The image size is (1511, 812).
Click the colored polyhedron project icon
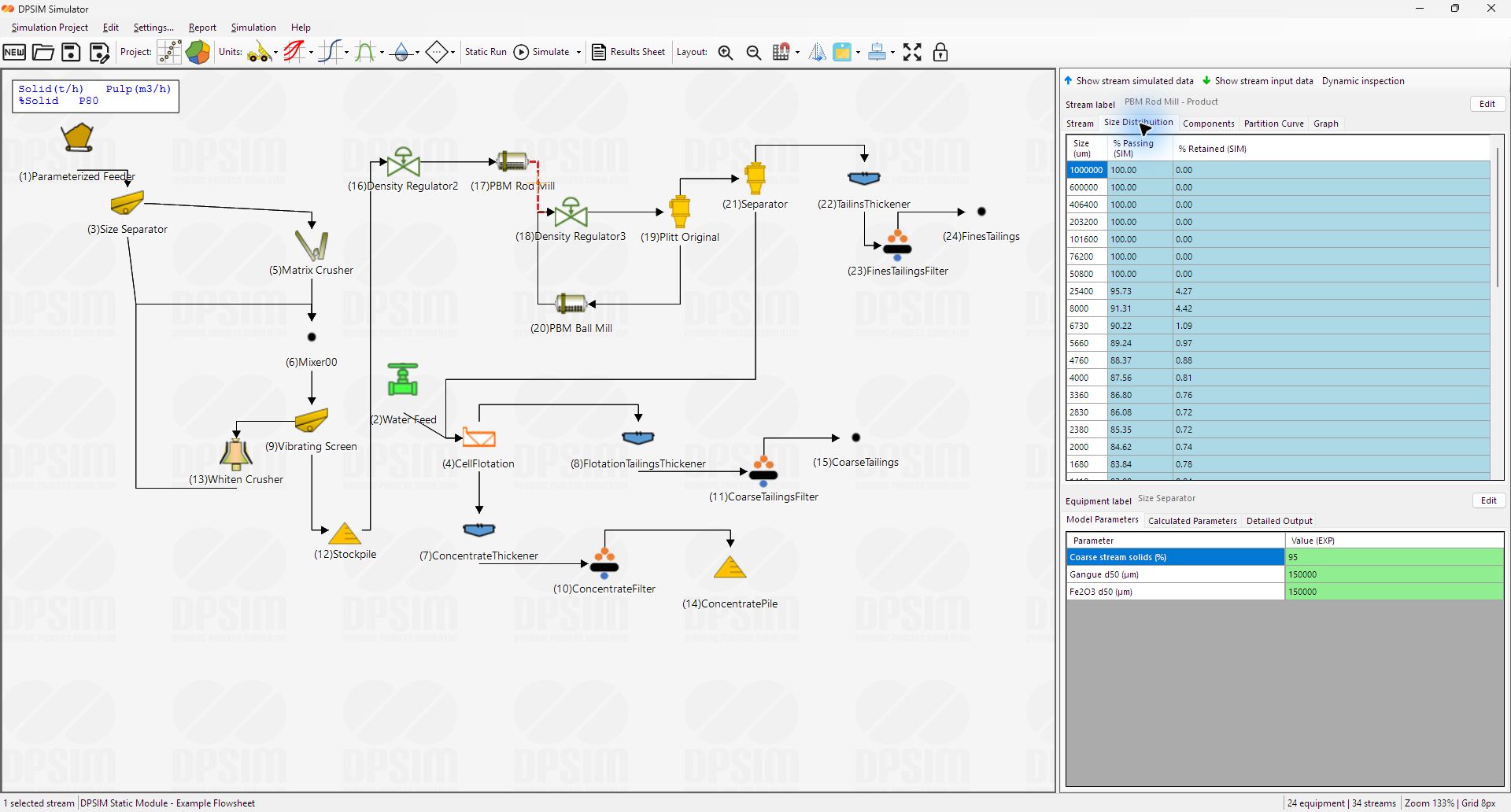pos(198,53)
